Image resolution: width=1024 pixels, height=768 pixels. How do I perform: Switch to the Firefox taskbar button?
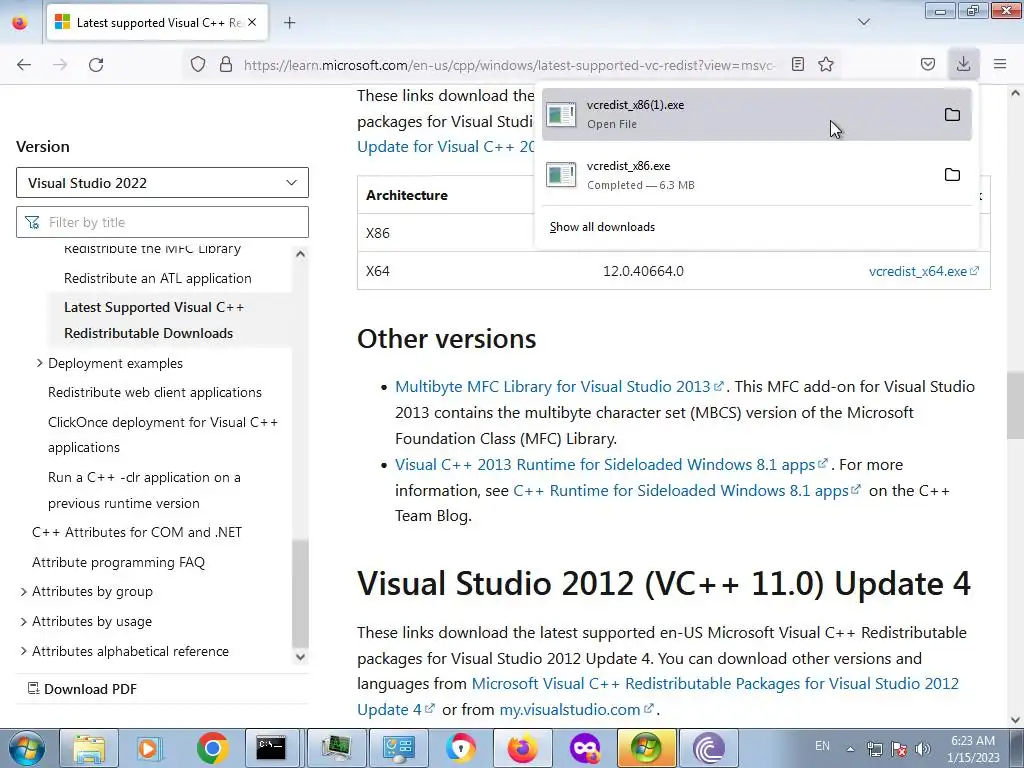pyautogui.click(x=522, y=748)
